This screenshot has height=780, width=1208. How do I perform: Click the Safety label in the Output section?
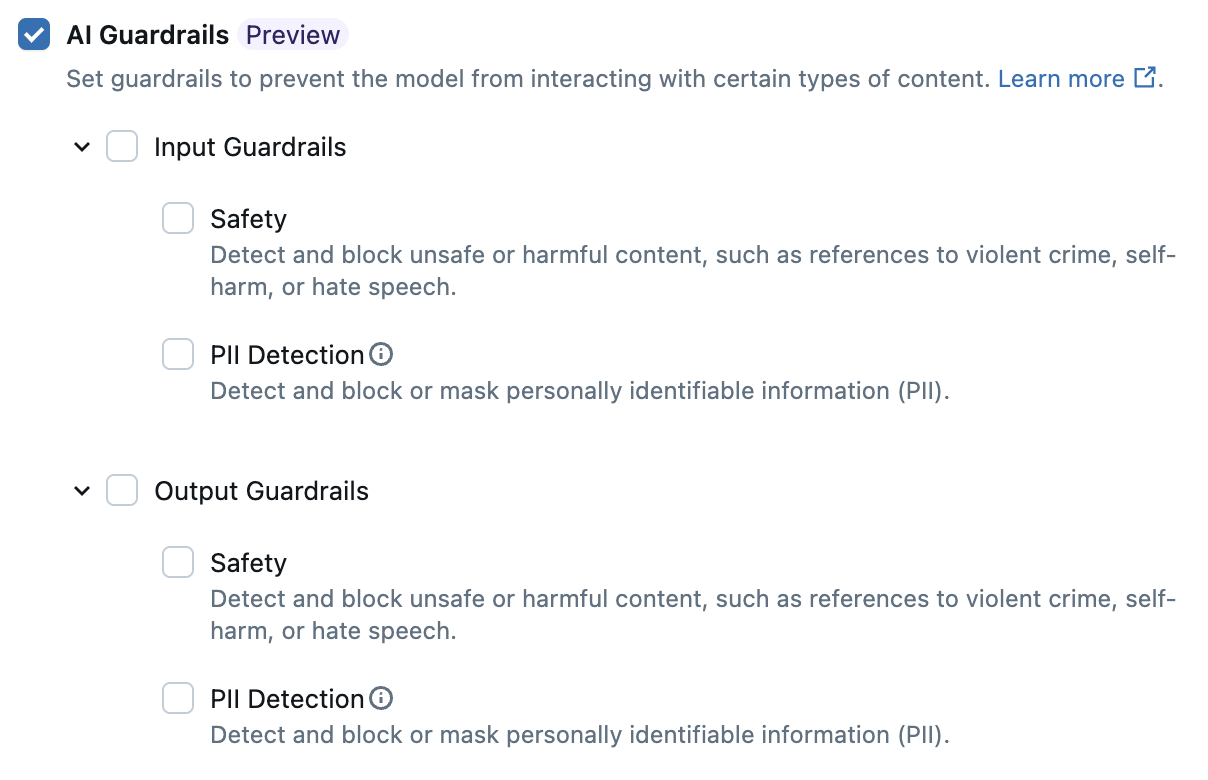247,561
